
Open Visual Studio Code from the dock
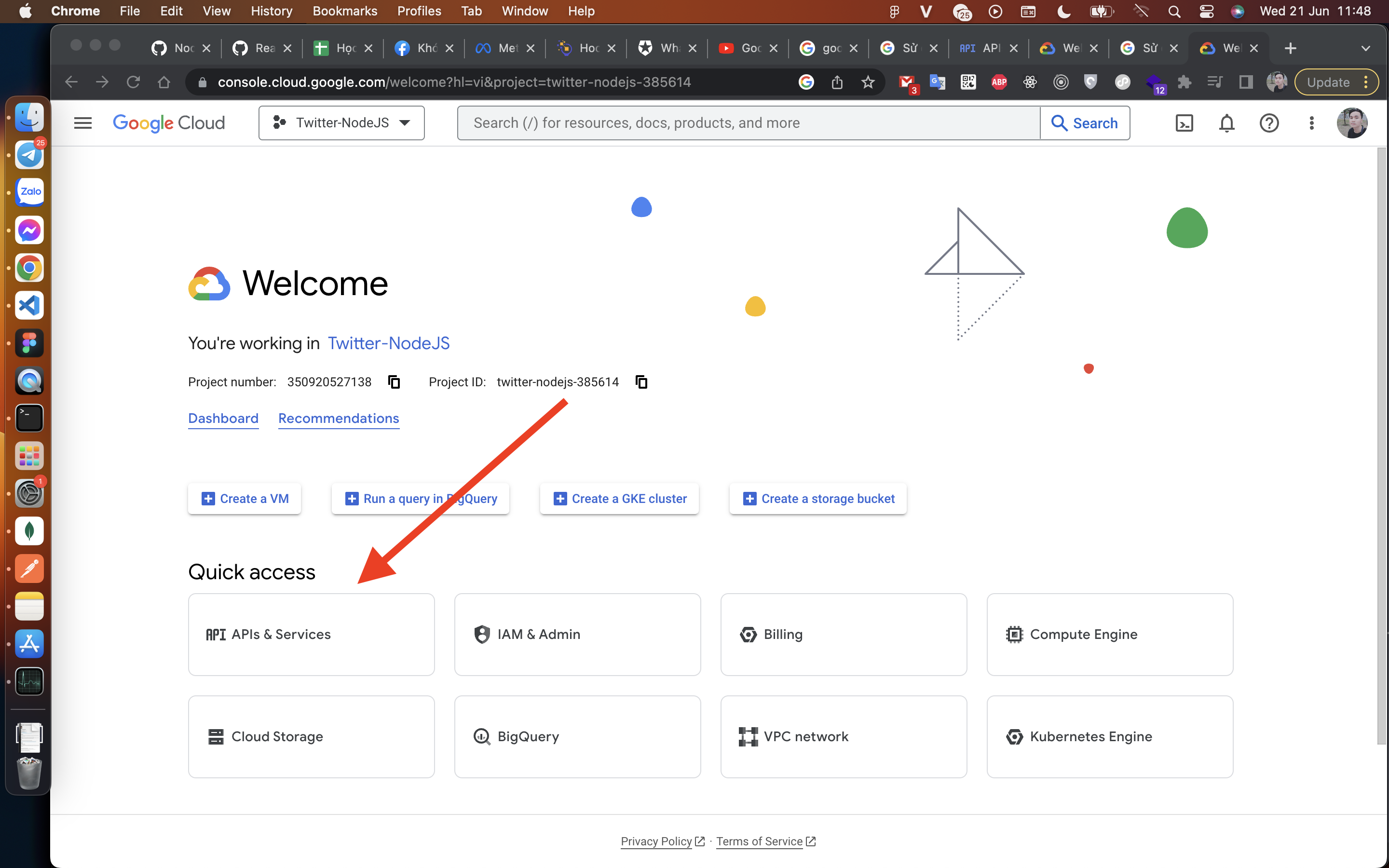click(x=29, y=305)
